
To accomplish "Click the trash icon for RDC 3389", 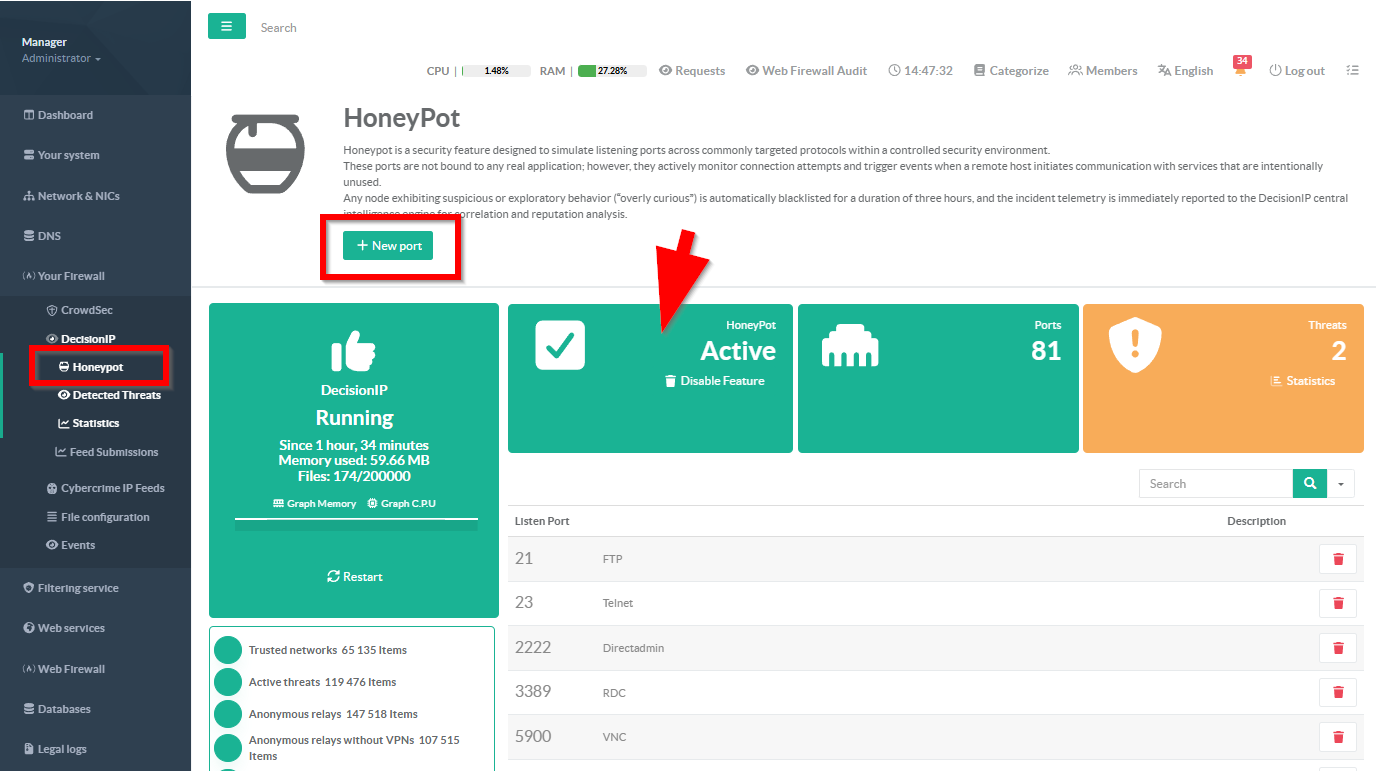I will [x=1337, y=692].
